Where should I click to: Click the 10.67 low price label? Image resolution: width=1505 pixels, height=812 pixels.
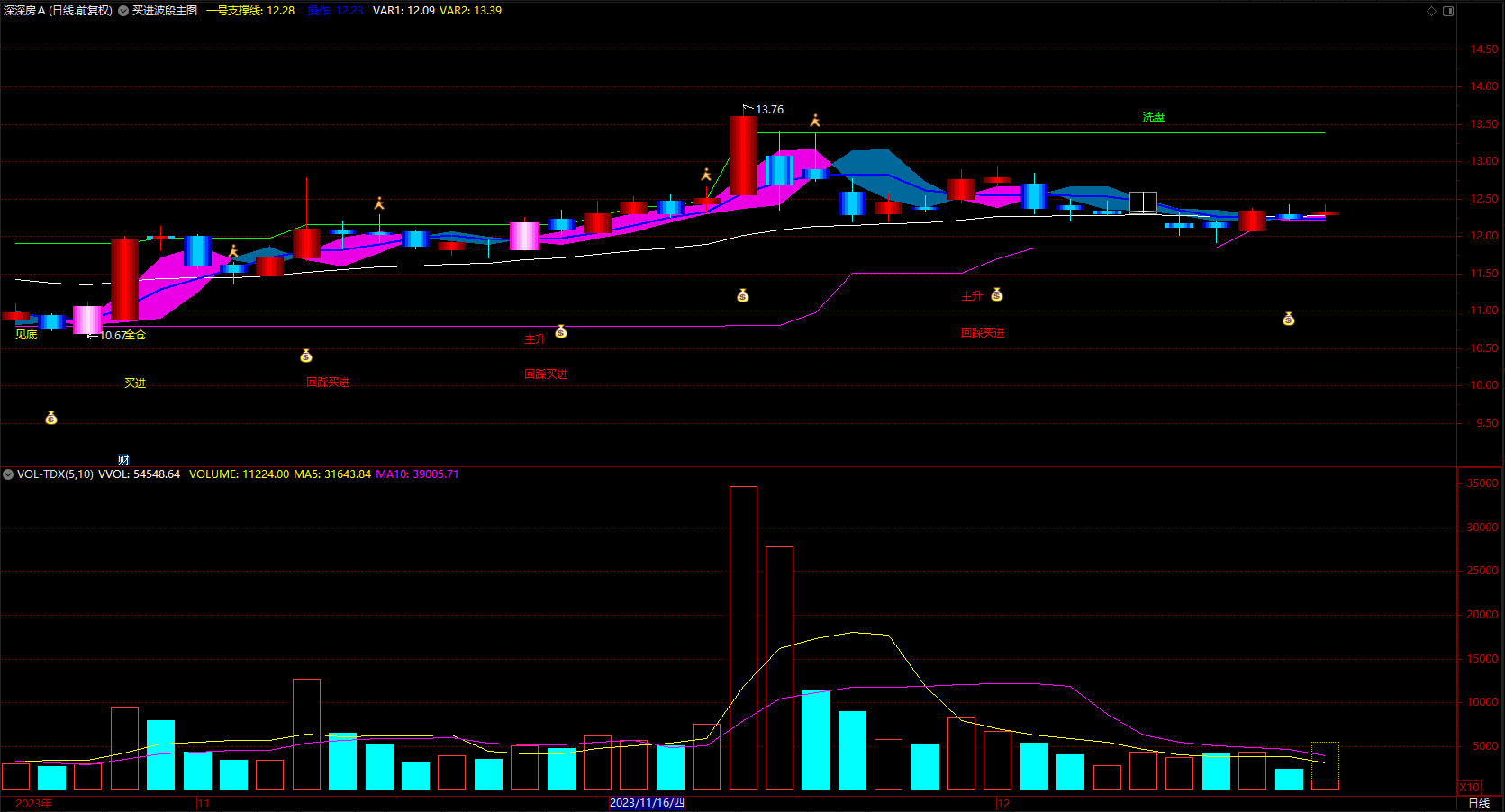click(x=112, y=336)
